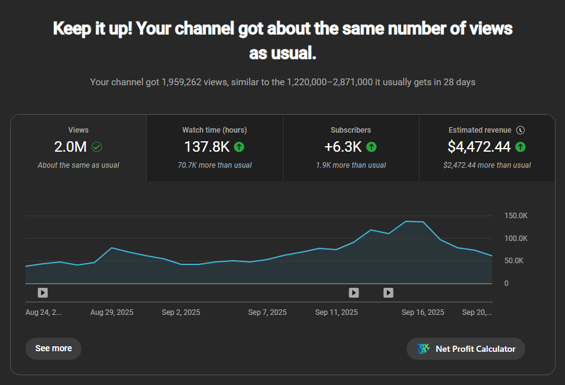Click the Sep 16, 2025 date label

point(423,312)
